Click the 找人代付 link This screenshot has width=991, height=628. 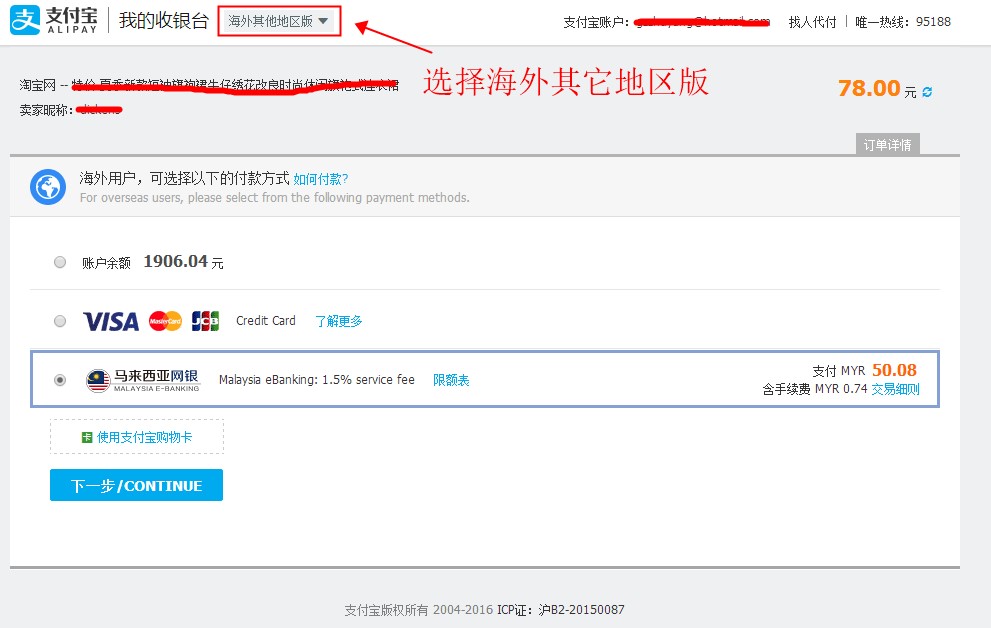(812, 22)
